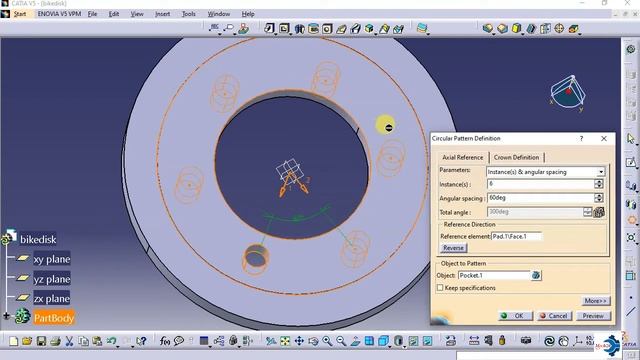Viewport: 640px width, 360px height.
Task: Click the Hole tool icon
Action: (327, 29)
